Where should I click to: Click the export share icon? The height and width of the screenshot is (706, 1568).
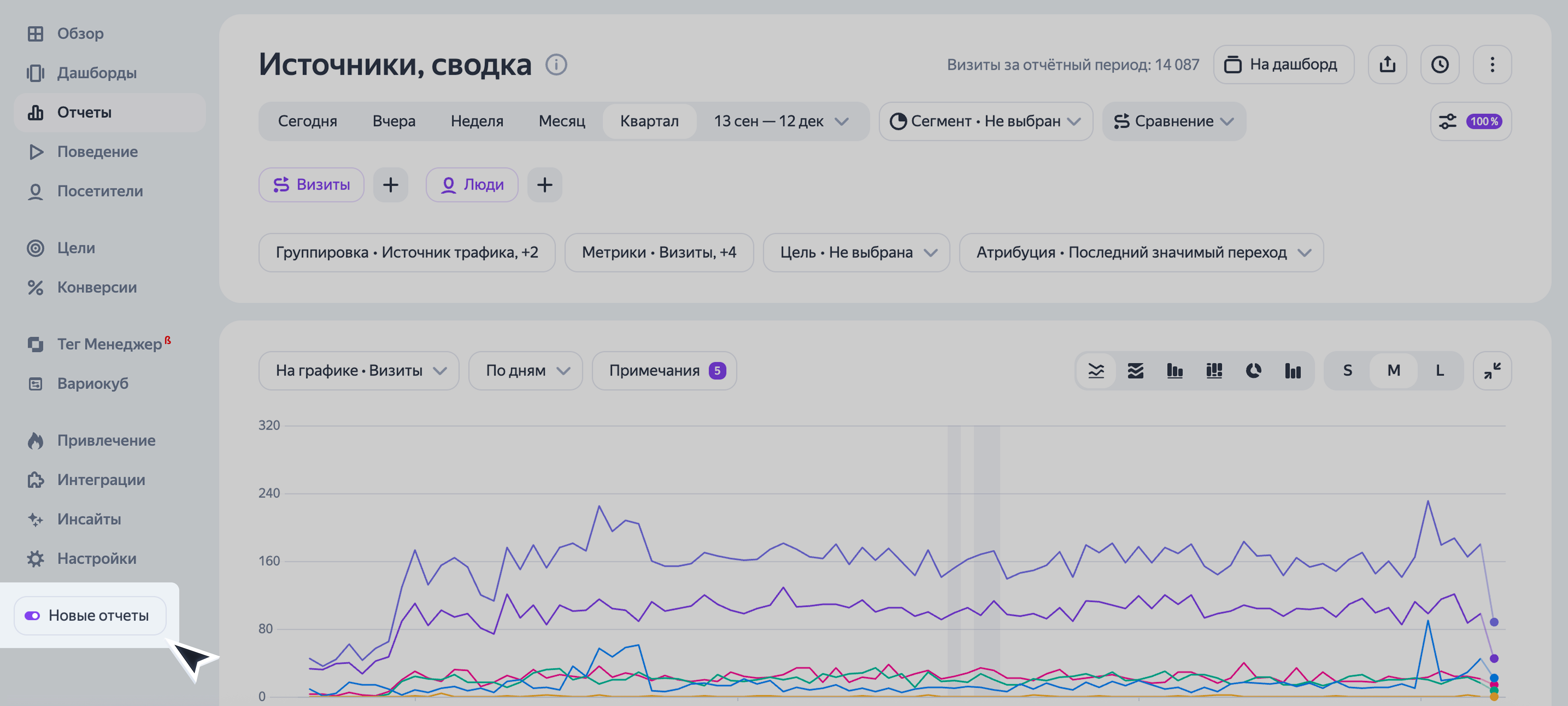coord(1387,65)
